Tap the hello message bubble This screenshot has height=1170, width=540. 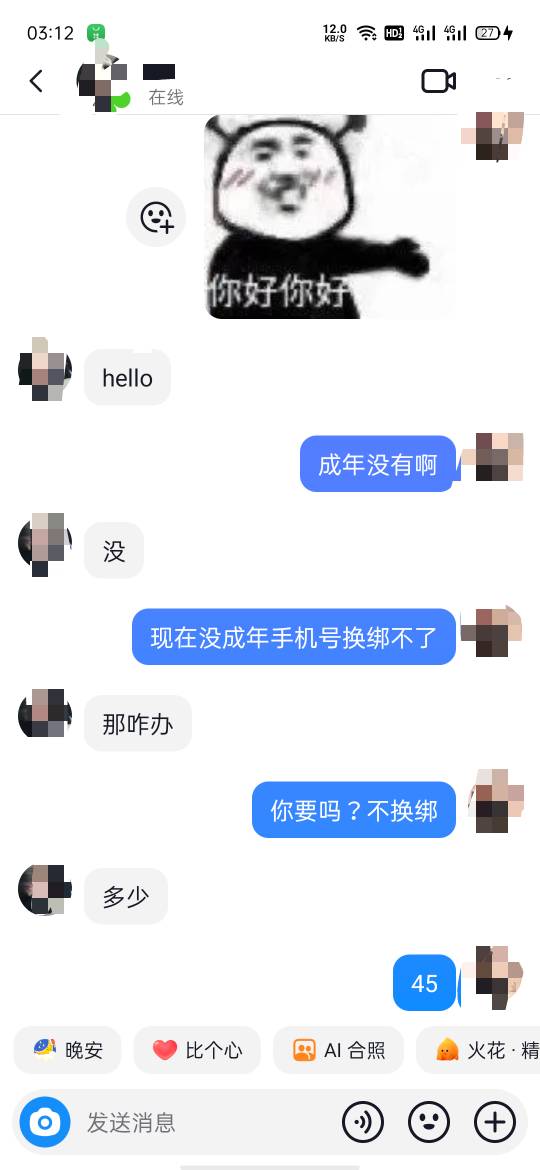pos(128,378)
